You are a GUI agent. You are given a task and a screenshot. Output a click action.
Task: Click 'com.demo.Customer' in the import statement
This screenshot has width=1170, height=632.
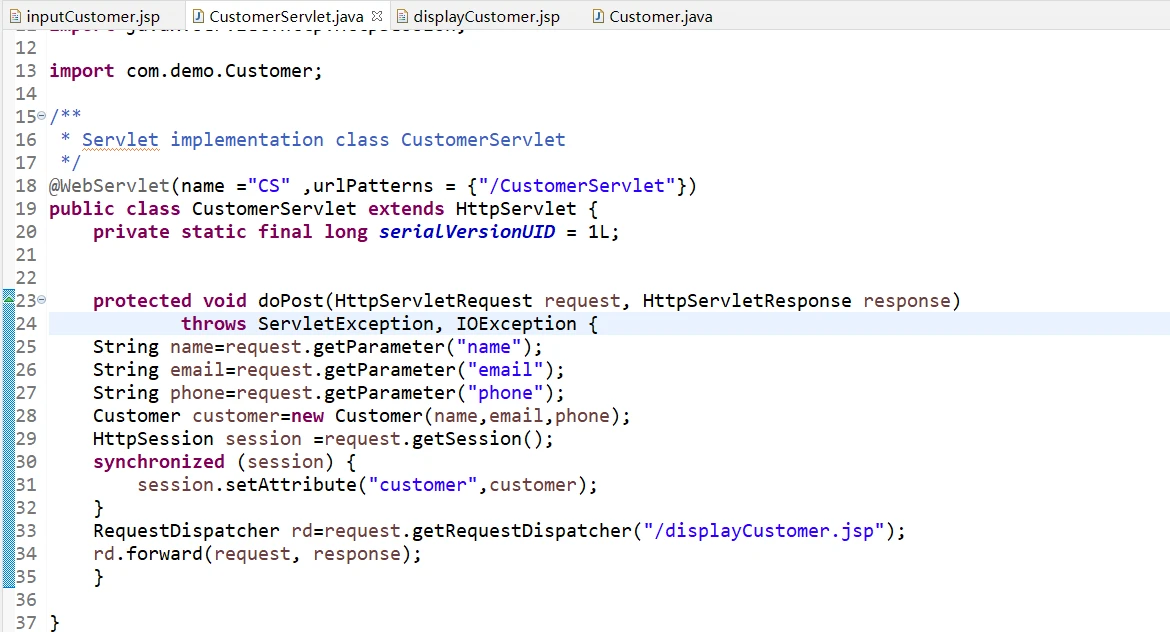pos(219,71)
